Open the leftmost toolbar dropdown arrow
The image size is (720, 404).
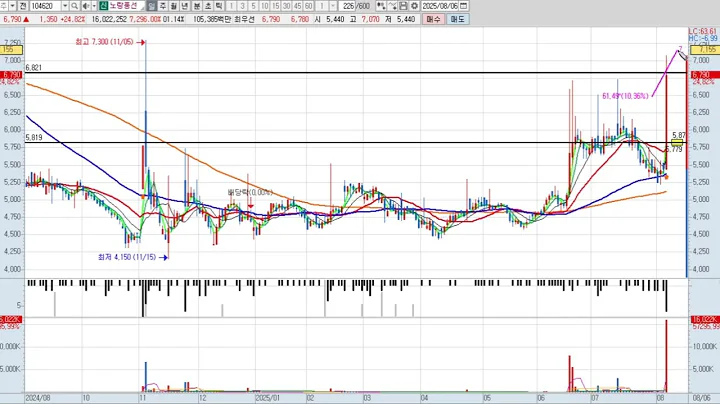[x=12, y=6]
